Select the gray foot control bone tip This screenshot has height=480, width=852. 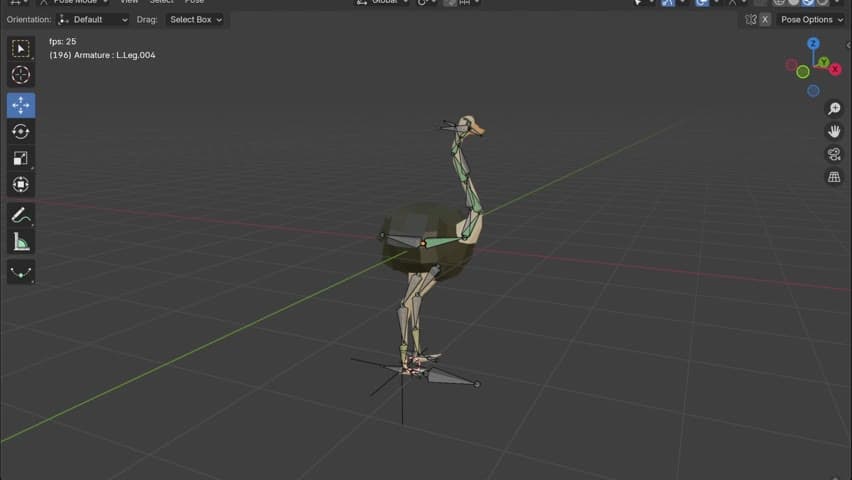(477, 384)
